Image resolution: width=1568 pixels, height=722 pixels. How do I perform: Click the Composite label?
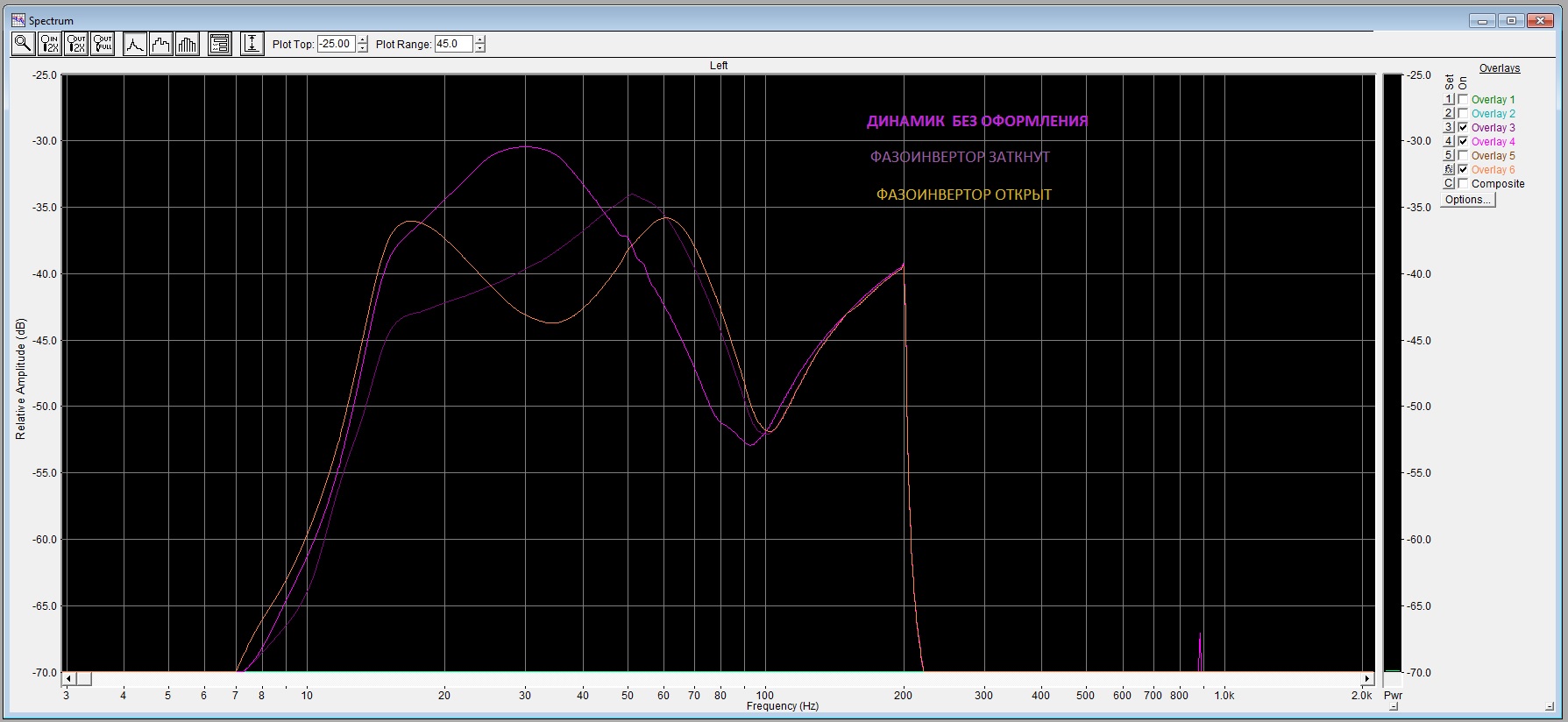tap(1498, 184)
